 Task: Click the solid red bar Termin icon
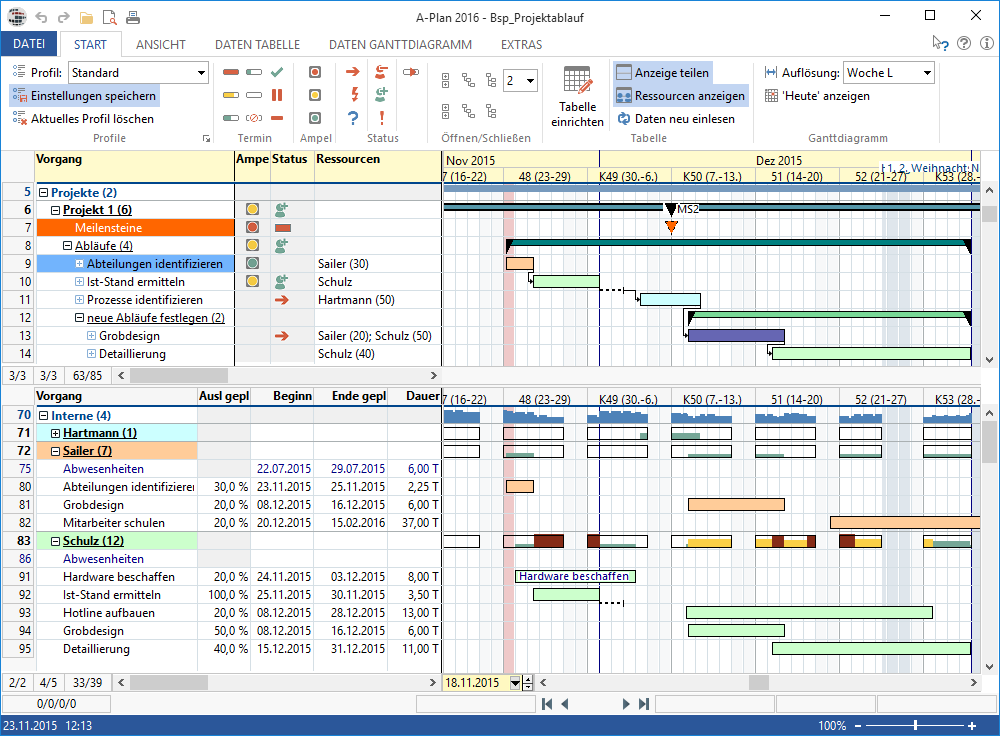[231, 72]
